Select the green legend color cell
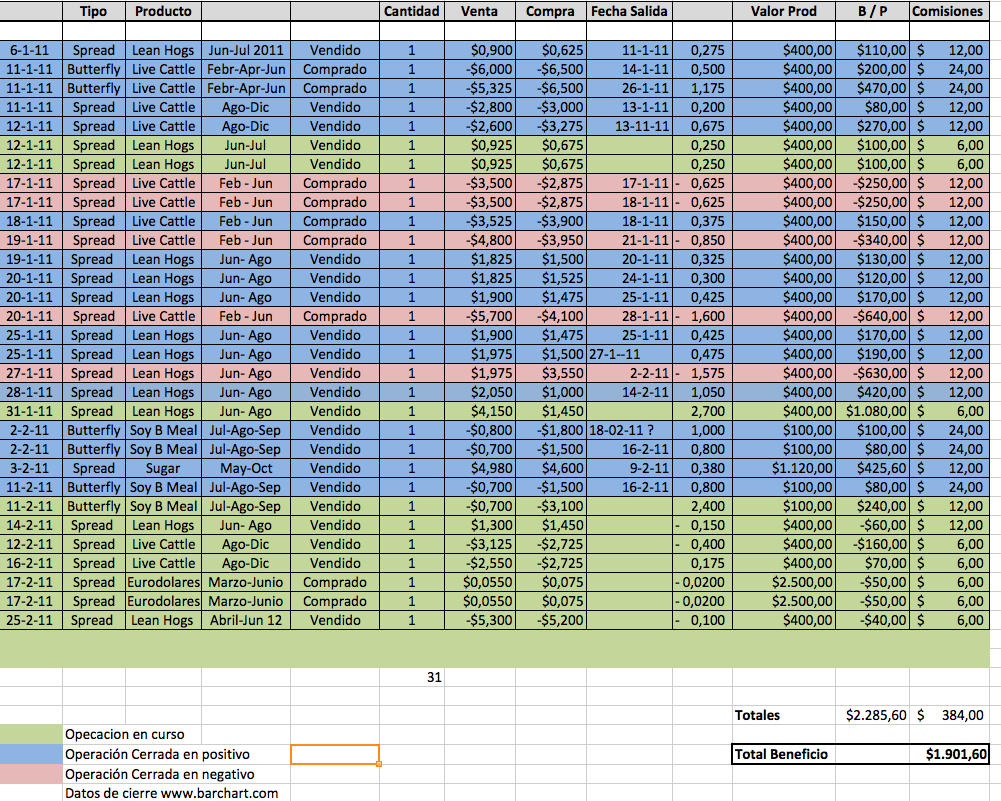The image size is (1001, 801). (31, 735)
